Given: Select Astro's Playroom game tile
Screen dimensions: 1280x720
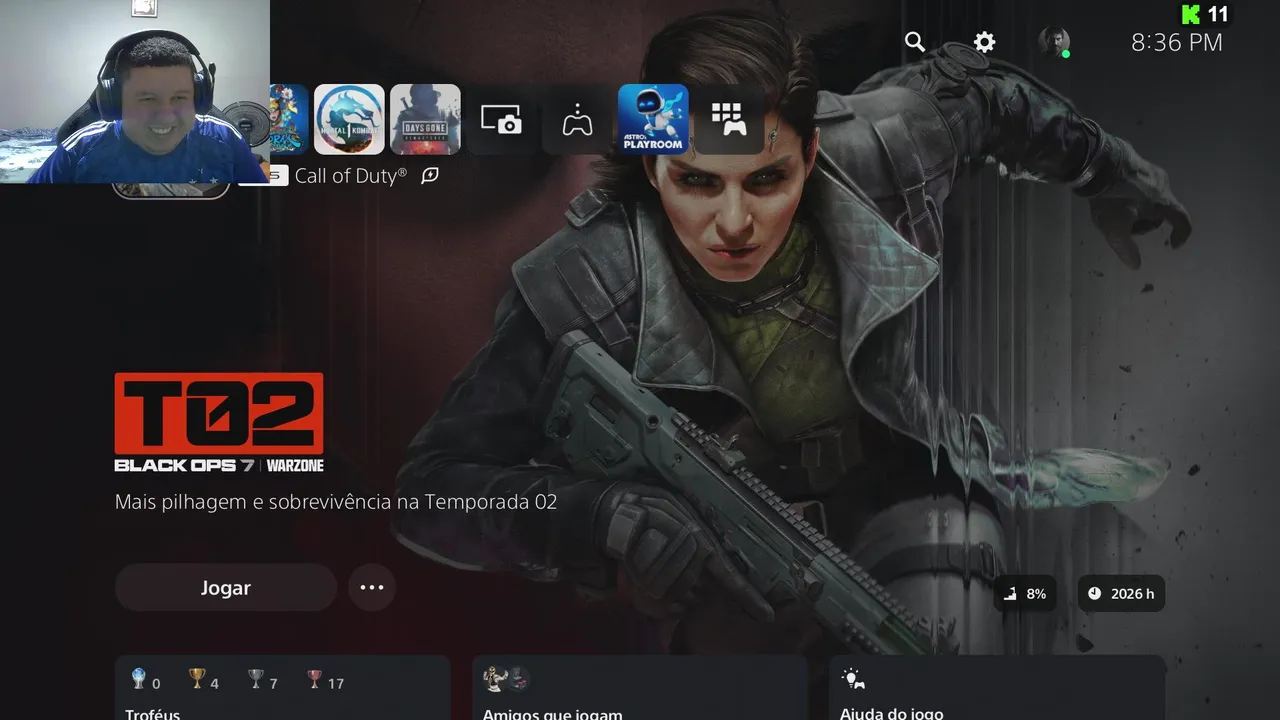Looking at the screenshot, I should click(x=653, y=119).
